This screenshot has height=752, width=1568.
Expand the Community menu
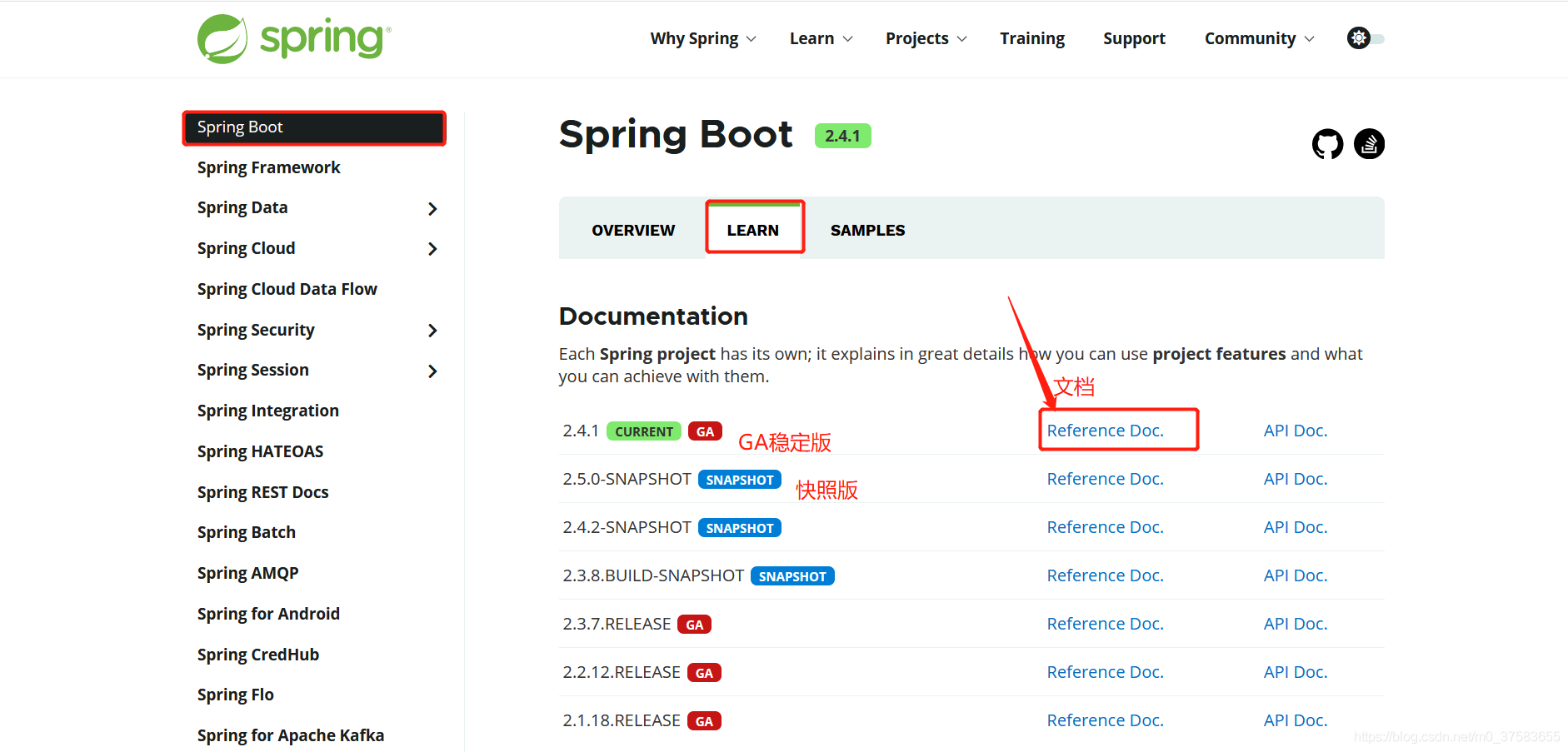(x=1259, y=38)
